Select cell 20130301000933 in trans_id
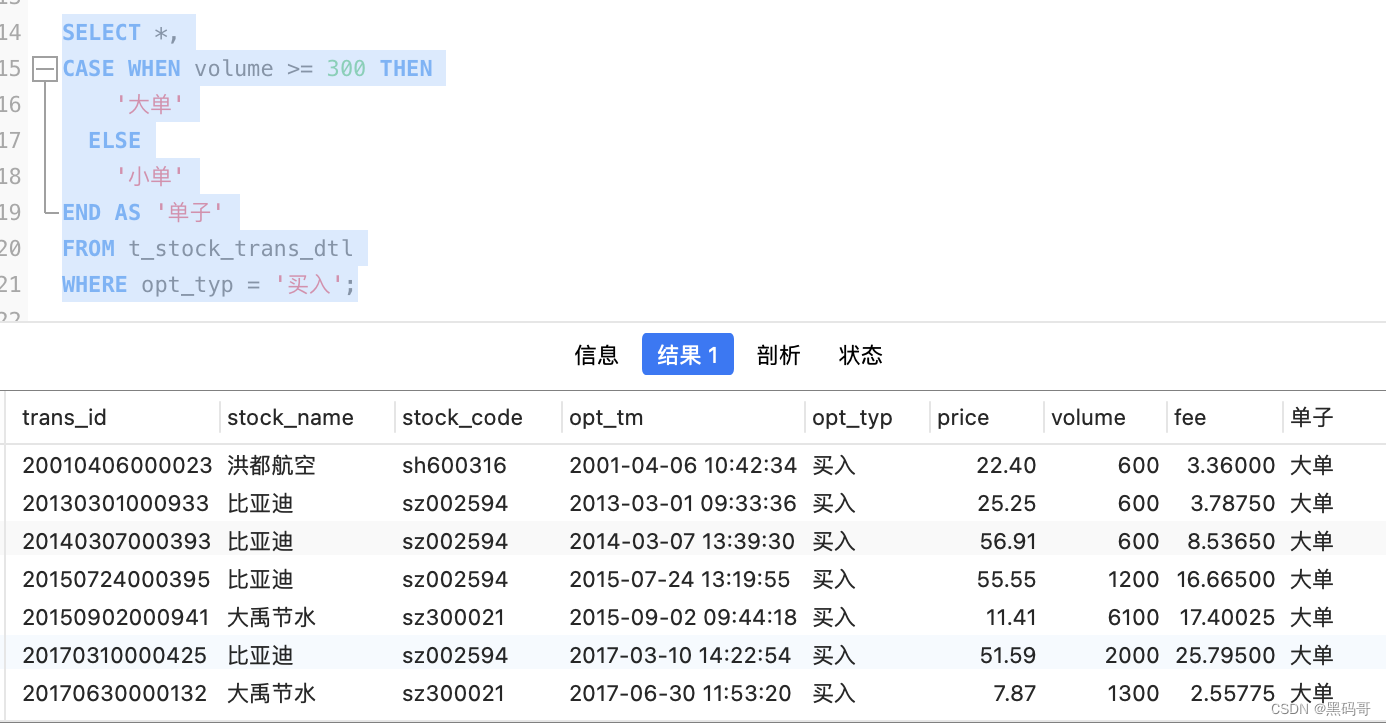Image resolution: width=1386 pixels, height=726 pixels. click(116, 503)
